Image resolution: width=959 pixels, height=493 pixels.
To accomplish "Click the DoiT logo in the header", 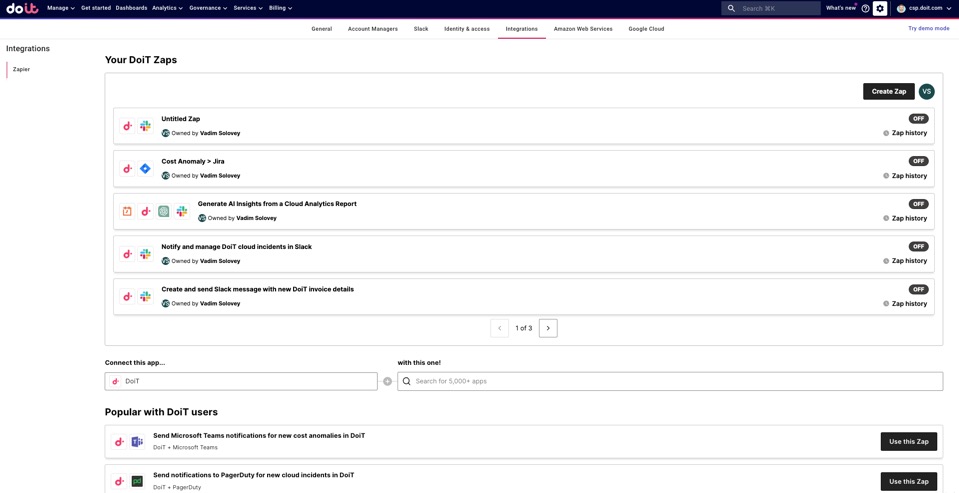I will 22,8.
